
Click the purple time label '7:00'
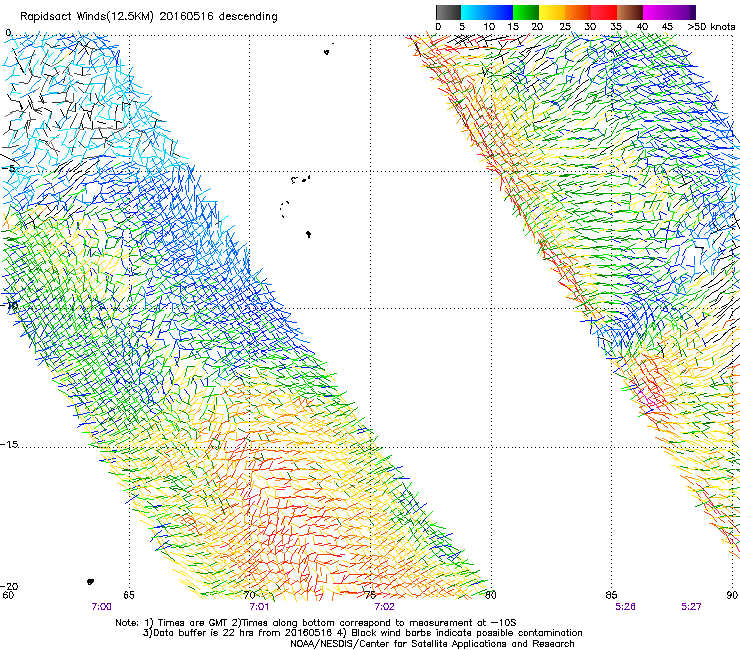pyautogui.click(x=101, y=607)
